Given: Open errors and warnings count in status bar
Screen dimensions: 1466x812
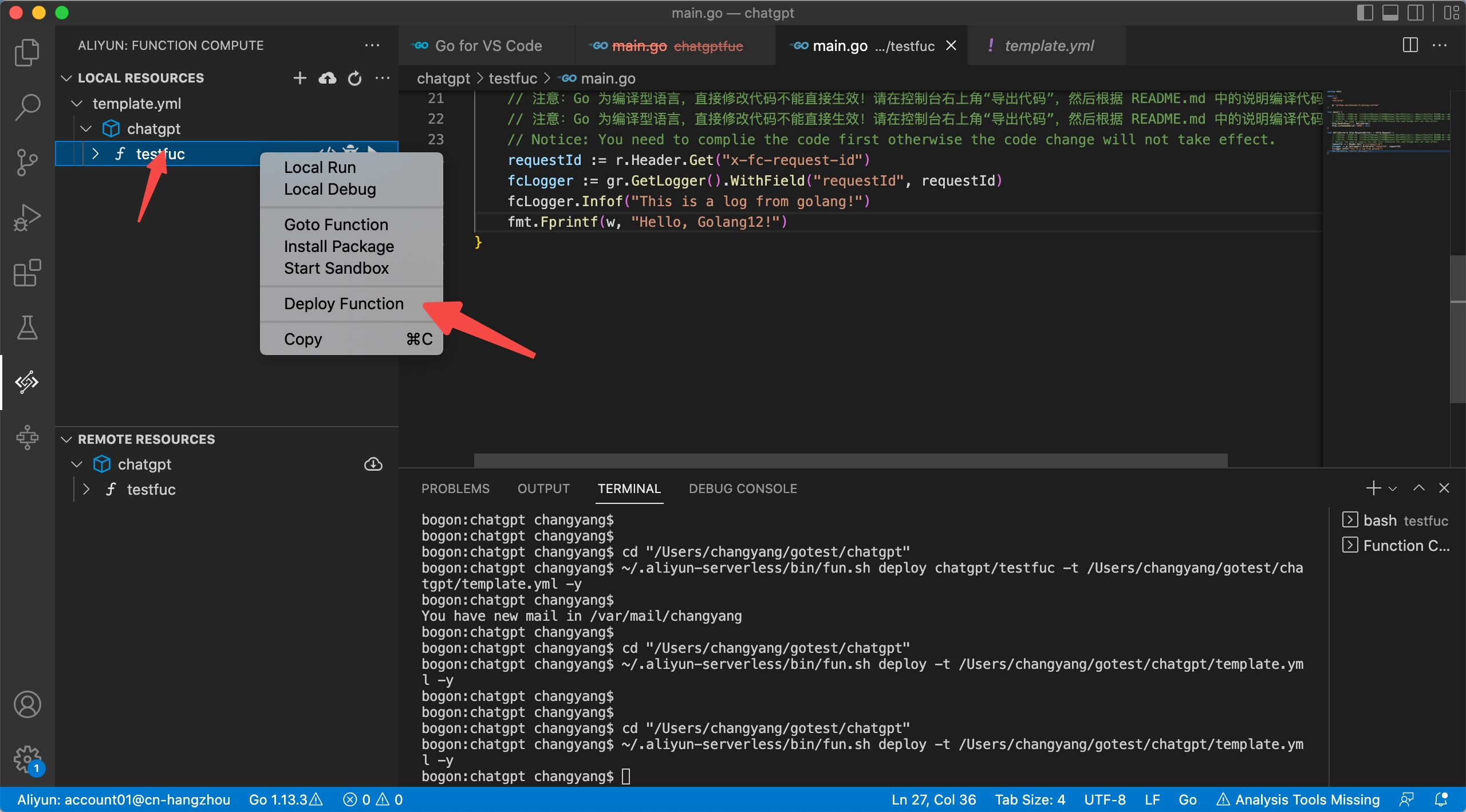Looking at the screenshot, I should (x=373, y=799).
